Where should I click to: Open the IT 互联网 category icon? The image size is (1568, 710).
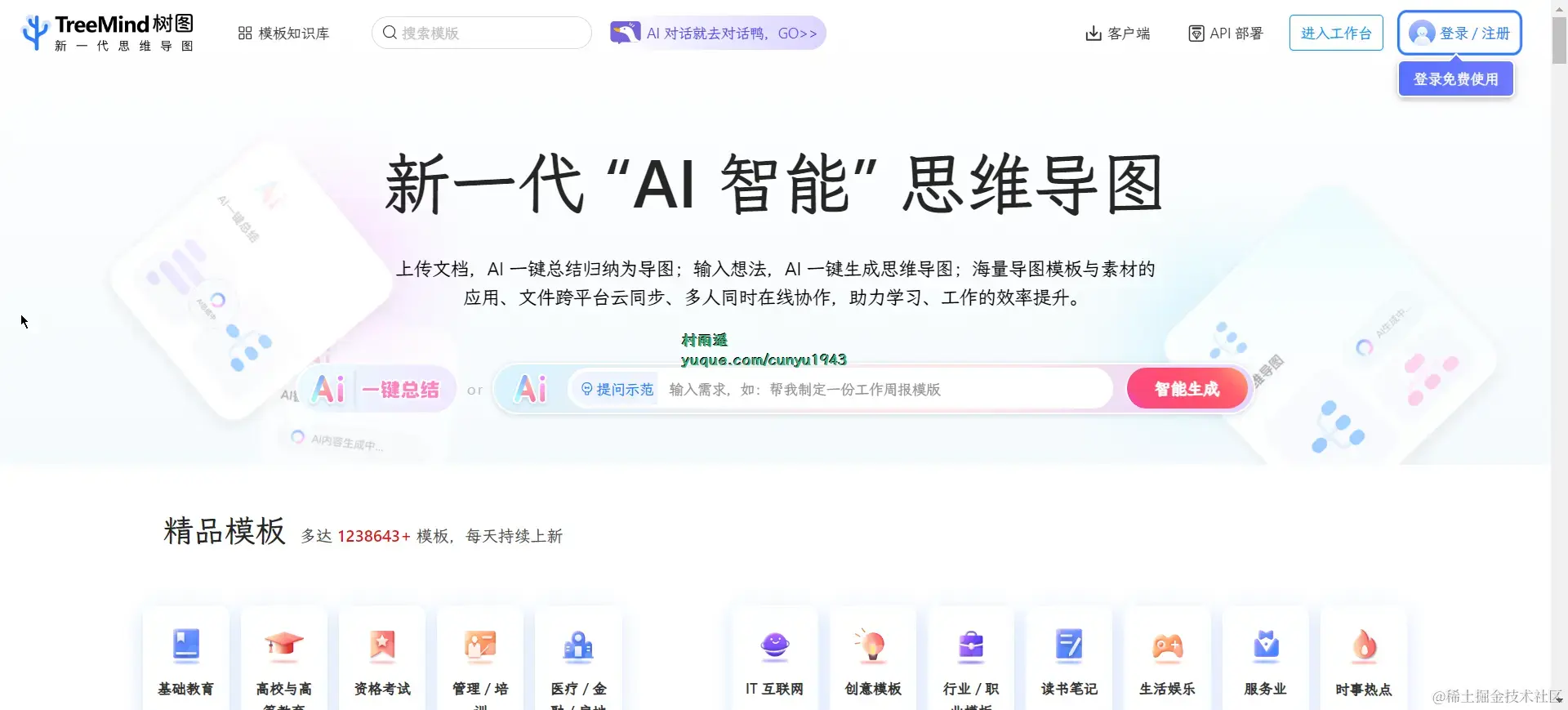click(x=774, y=645)
